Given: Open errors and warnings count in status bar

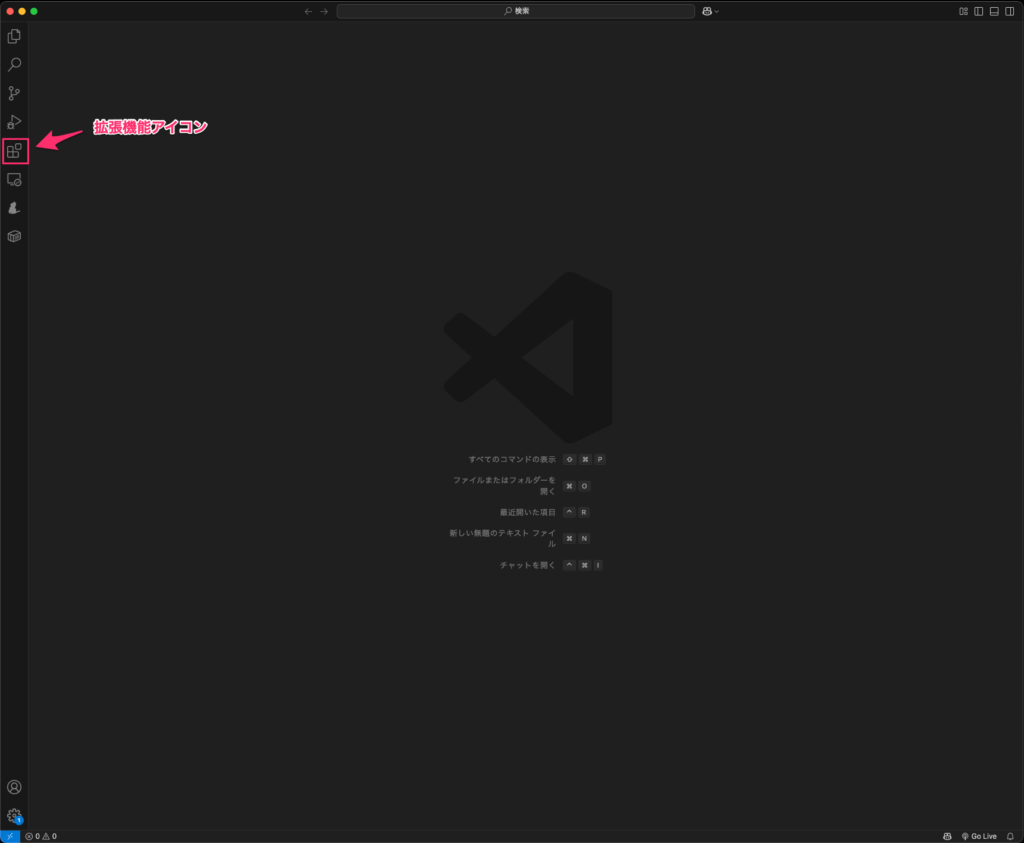Looking at the screenshot, I should pos(41,836).
